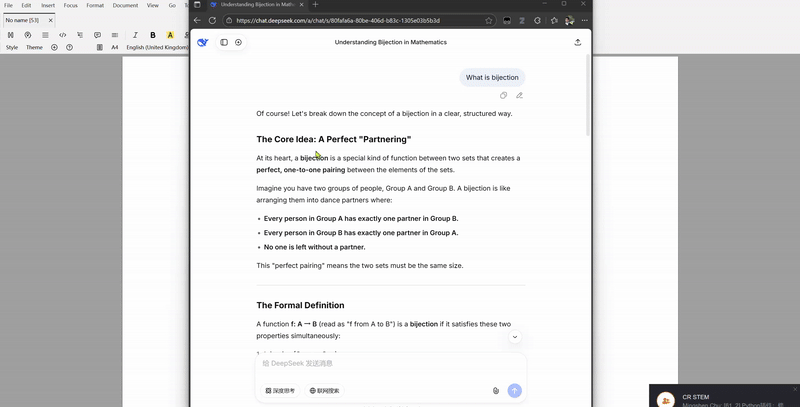800x407 pixels.
Task: Open the Format menu
Action: point(95,6)
